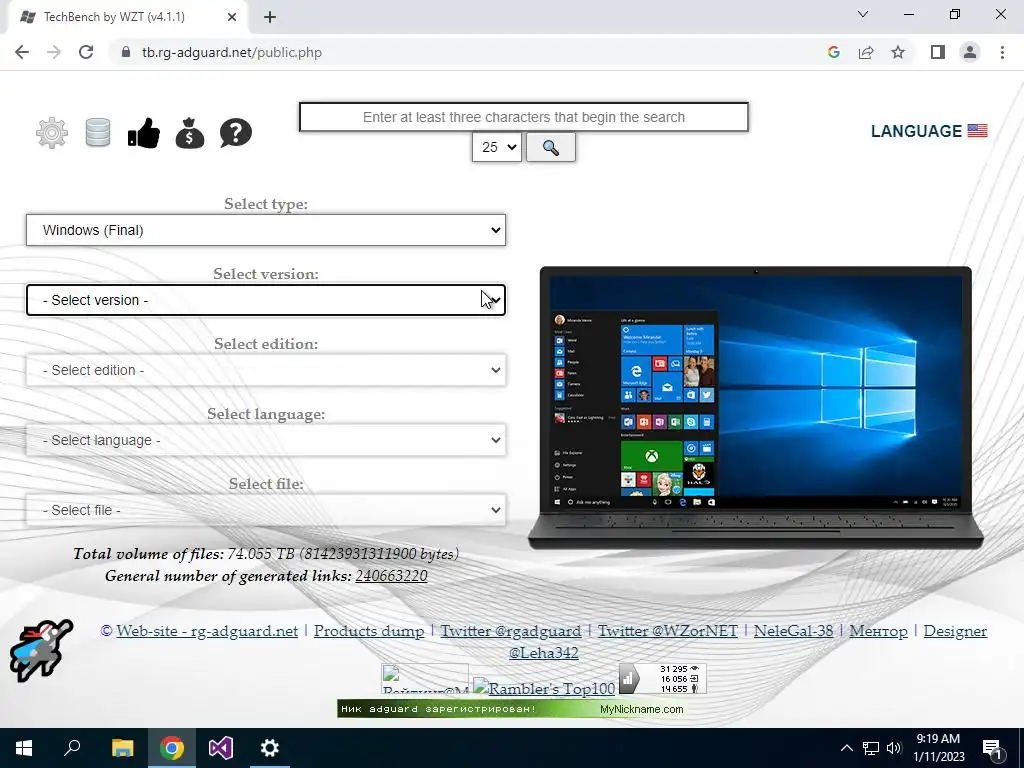
Task: Open the Select edition dropdown
Action: [x=266, y=370]
